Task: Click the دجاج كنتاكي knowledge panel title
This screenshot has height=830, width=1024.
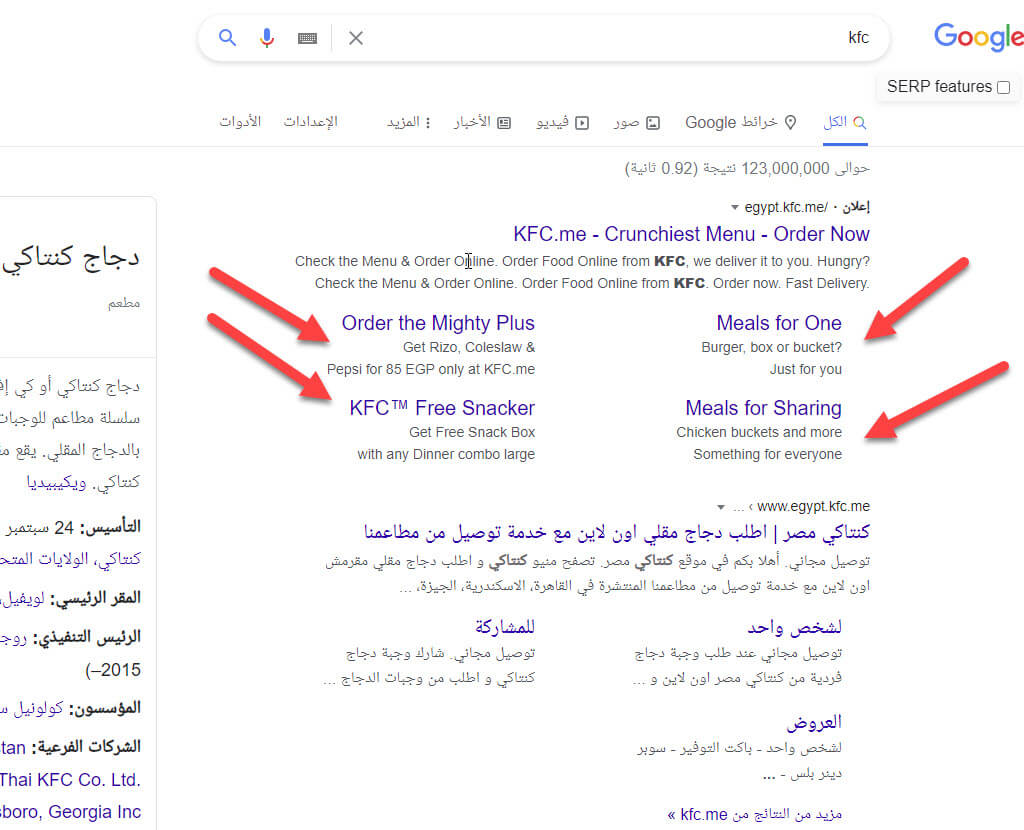Action: click(x=71, y=257)
